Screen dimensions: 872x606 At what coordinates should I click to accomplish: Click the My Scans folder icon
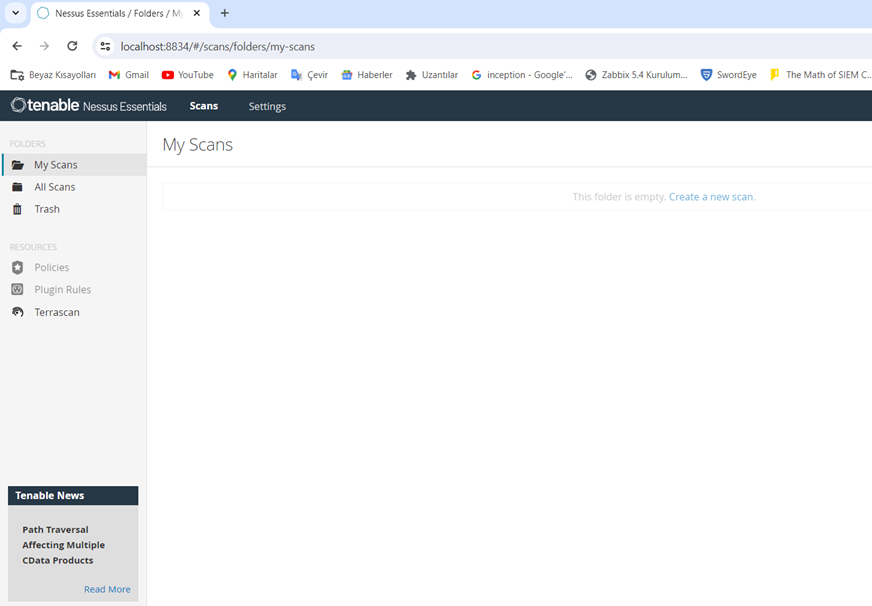(17, 165)
